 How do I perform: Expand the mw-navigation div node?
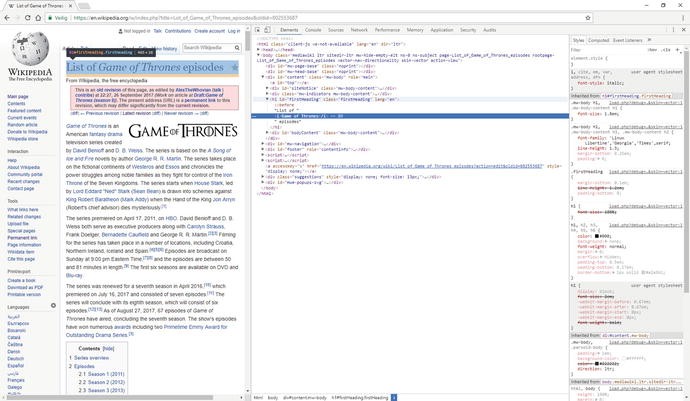[263, 144]
